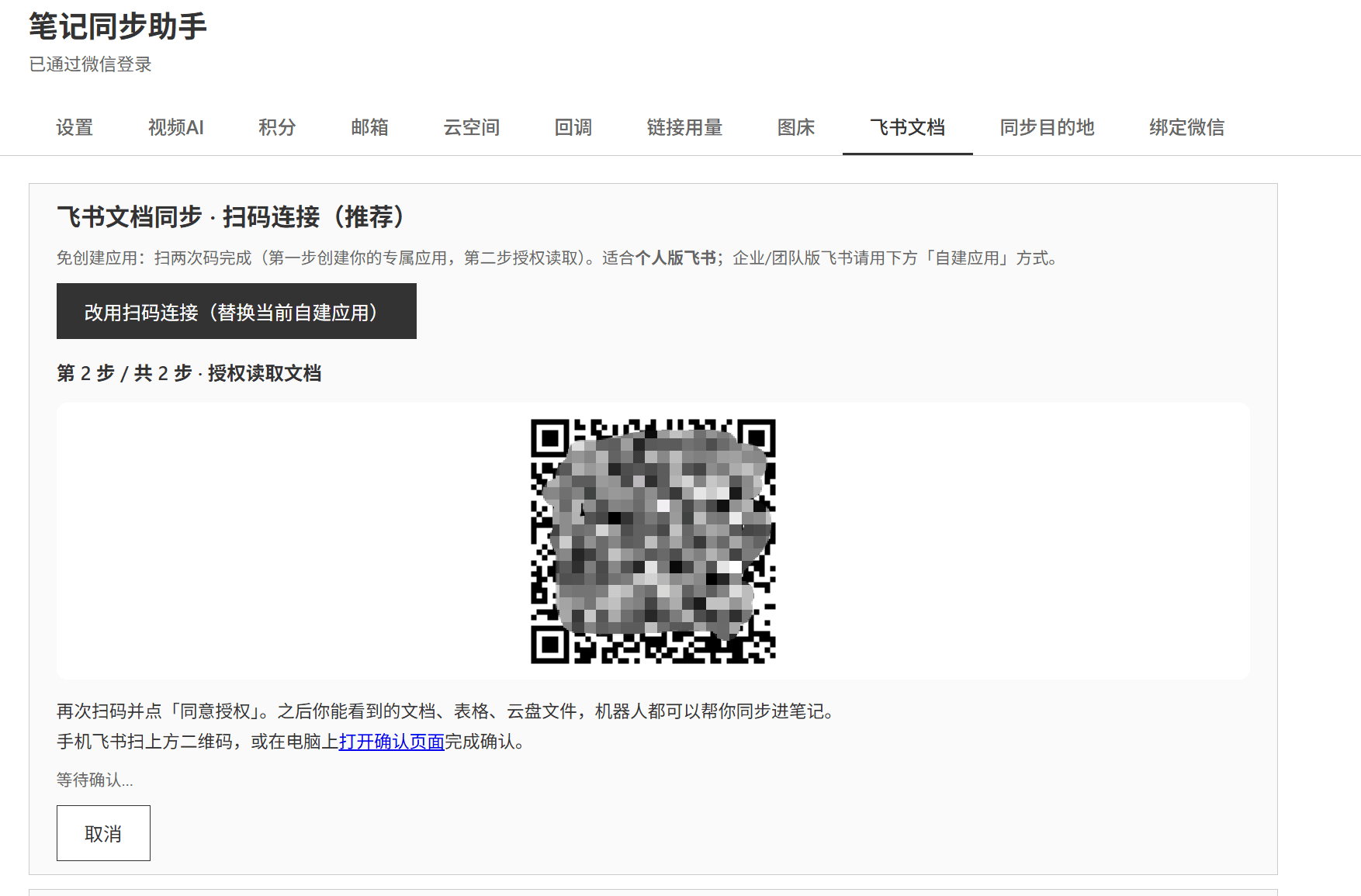
Task: Switch to the 视频AI tab
Action: click(x=176, y=127)
